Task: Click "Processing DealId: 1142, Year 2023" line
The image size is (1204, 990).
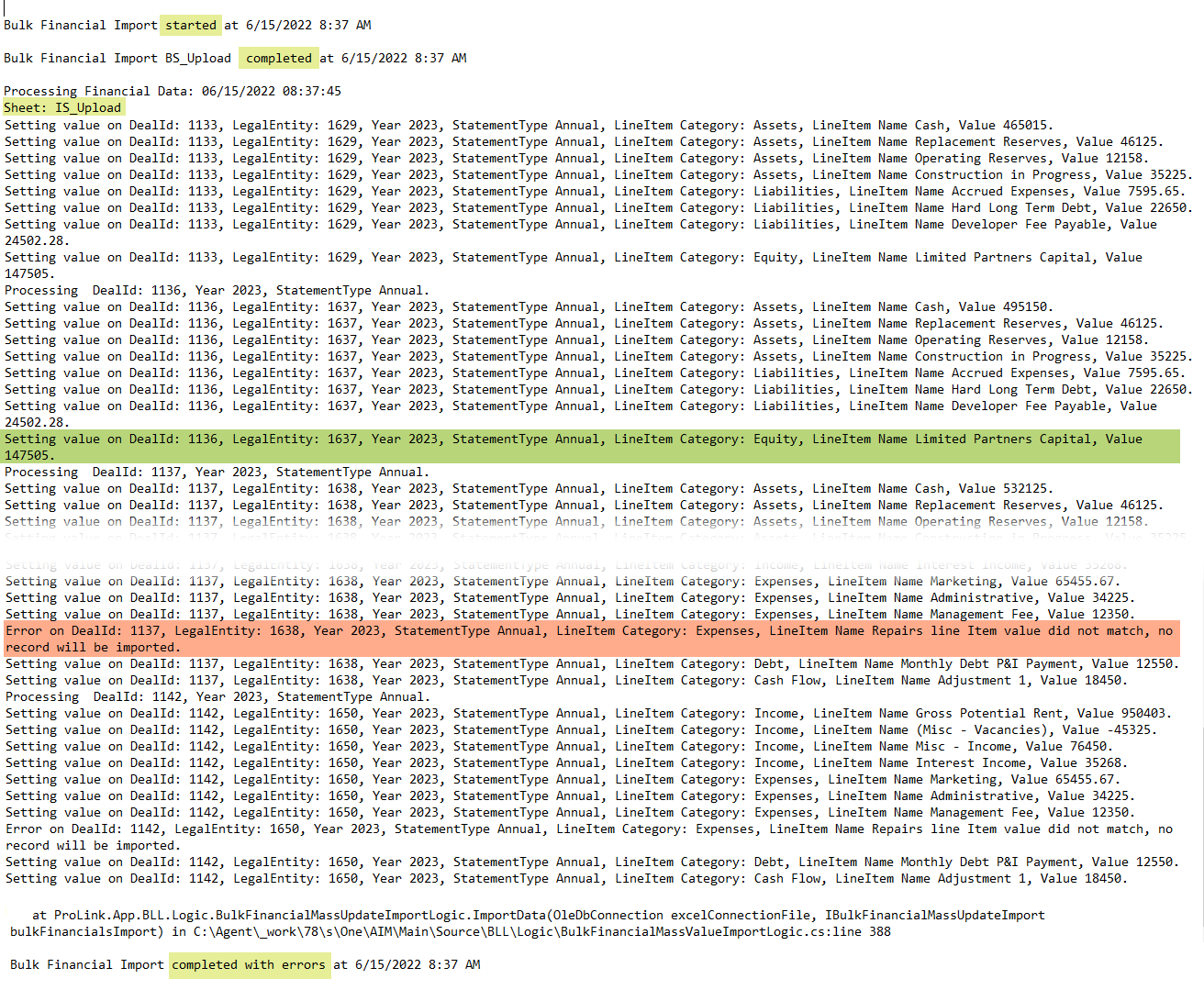Action: (217, 696)
